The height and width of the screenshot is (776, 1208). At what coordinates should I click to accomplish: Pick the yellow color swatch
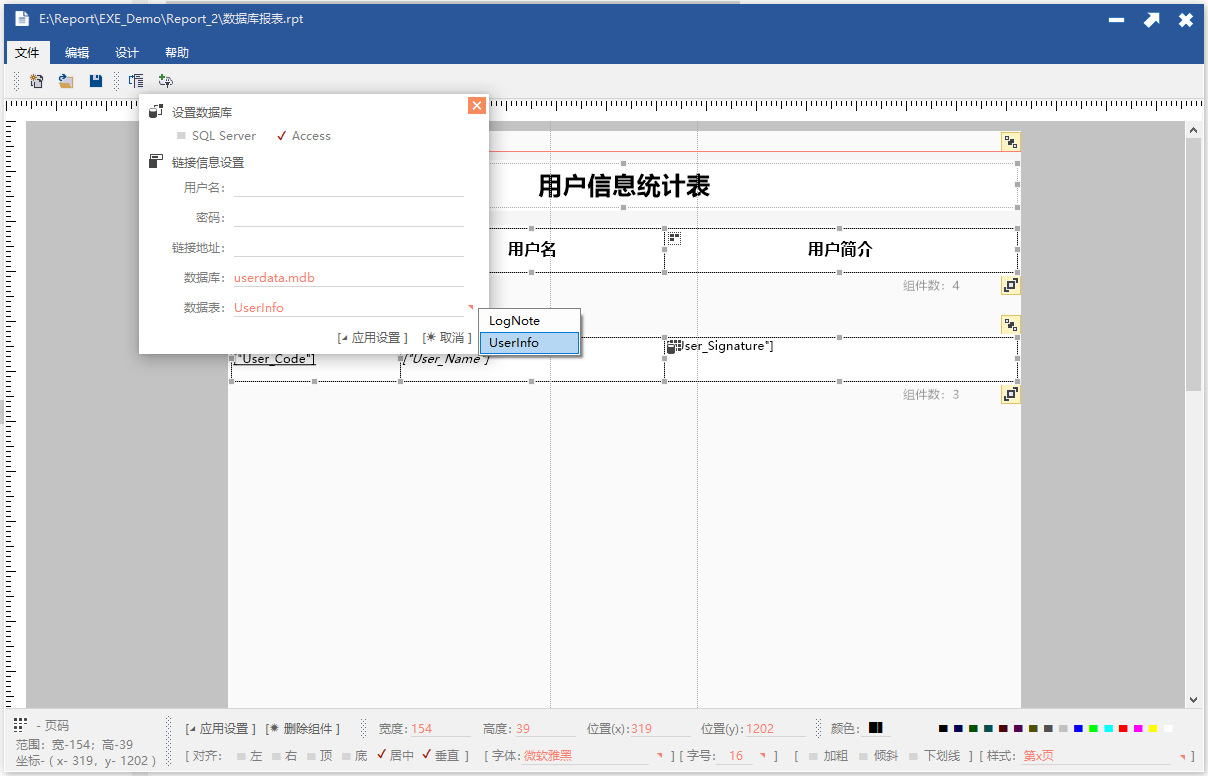[x=1153, y=729]
